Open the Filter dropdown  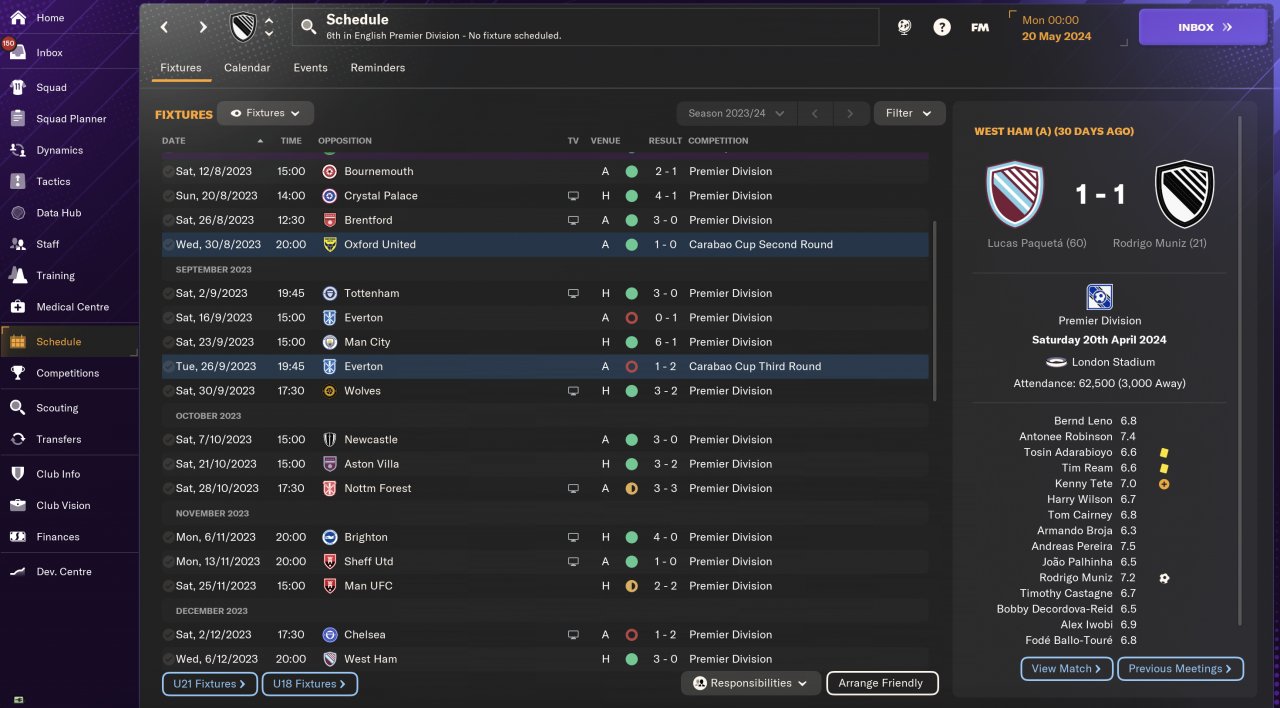click(909, 114)
